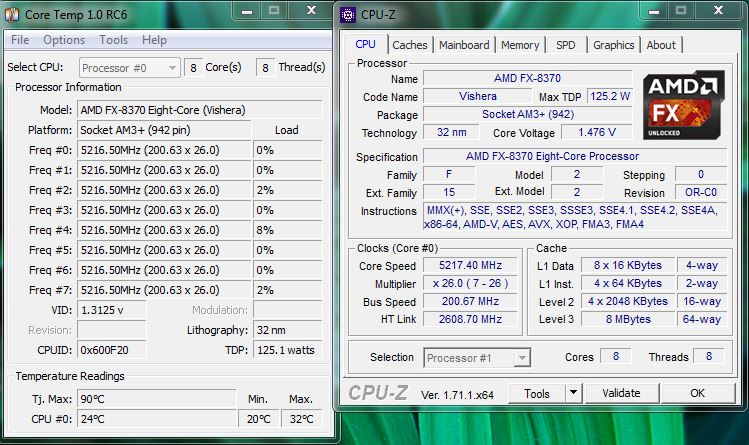The image size is (749, 445).
Task: Click the Core Voltage value 1.476 V
Action: (x=597, y=133)
